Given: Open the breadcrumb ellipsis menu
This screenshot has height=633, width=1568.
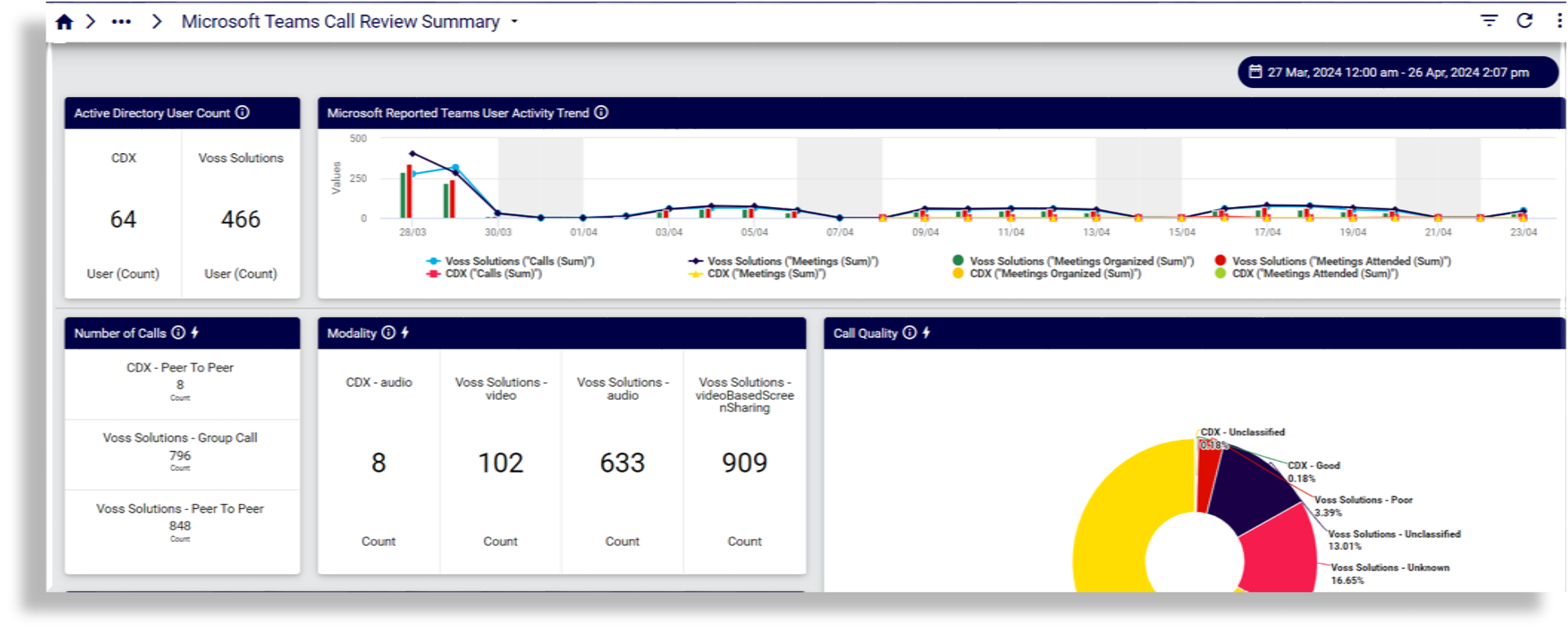Looking at the screenshot, I should click(121, 22).
